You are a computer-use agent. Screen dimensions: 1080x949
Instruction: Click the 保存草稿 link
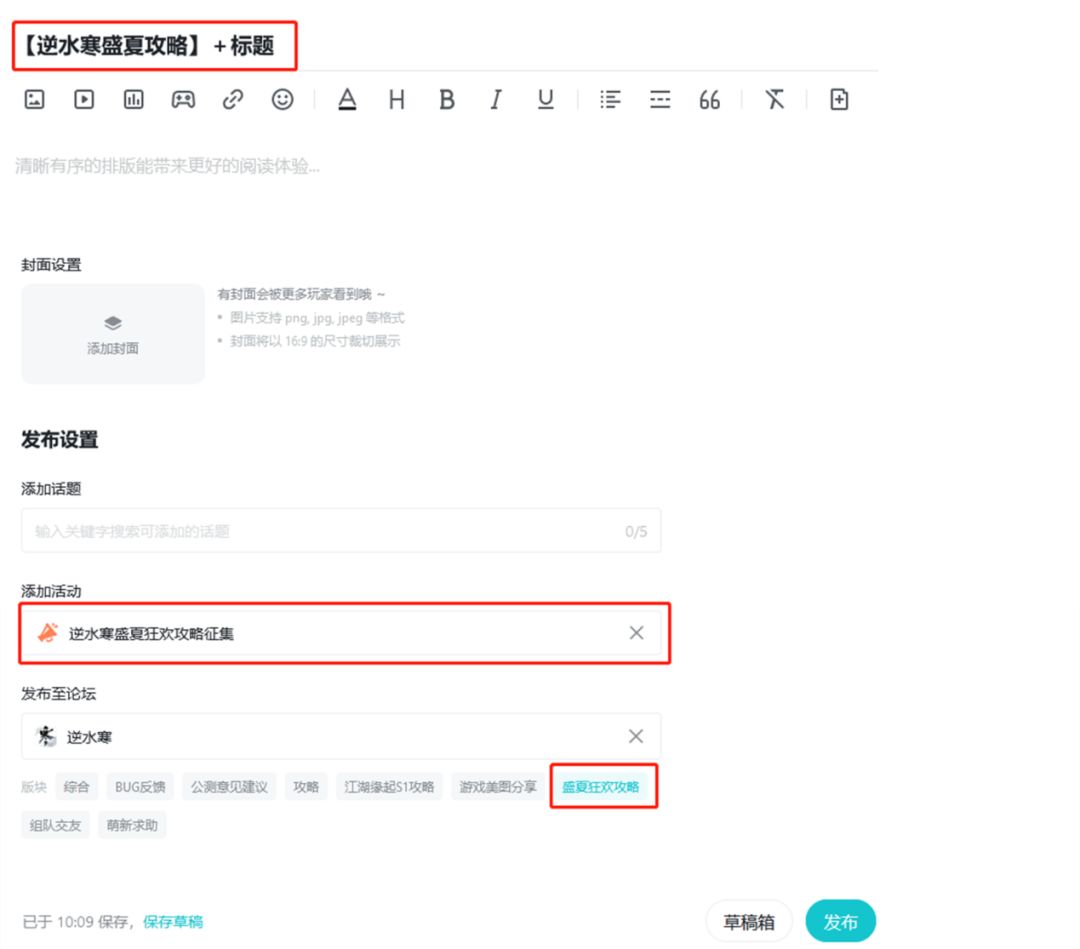[173, 921]
